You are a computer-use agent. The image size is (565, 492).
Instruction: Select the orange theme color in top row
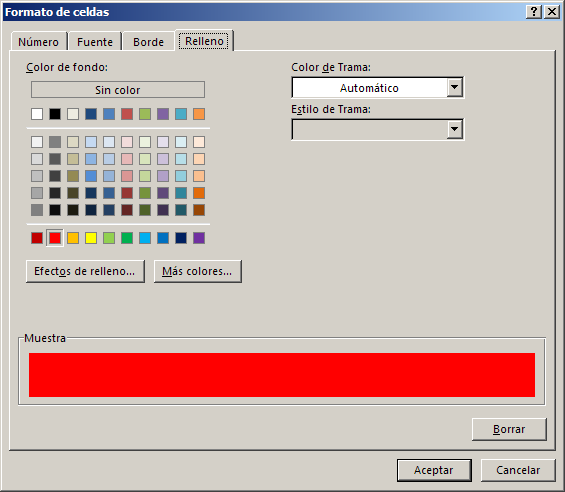point(199,114)
